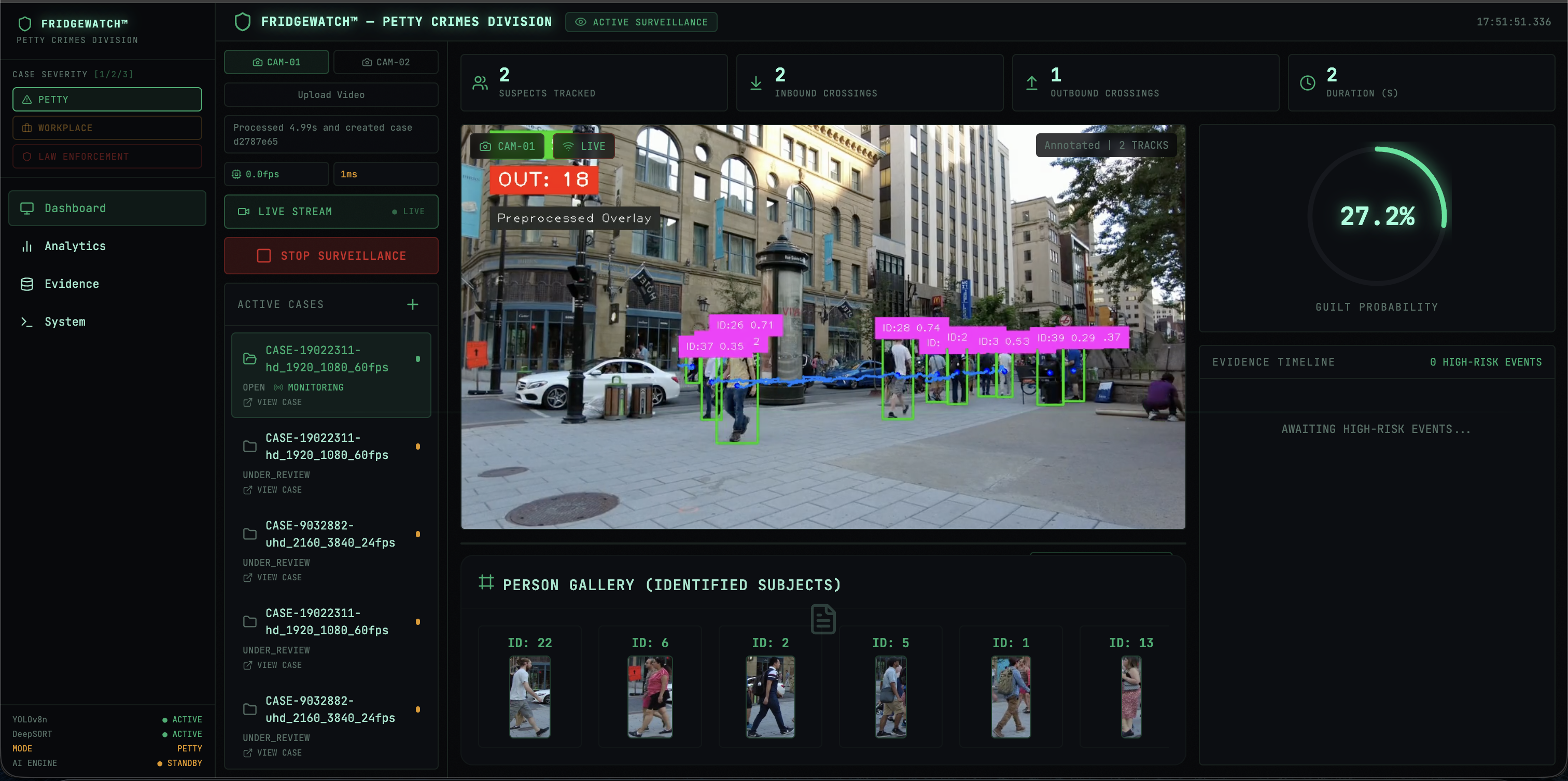Screen dimensions: 1568x781
Task: Click the document icon above the person gallery
Action: coord(823,619)
